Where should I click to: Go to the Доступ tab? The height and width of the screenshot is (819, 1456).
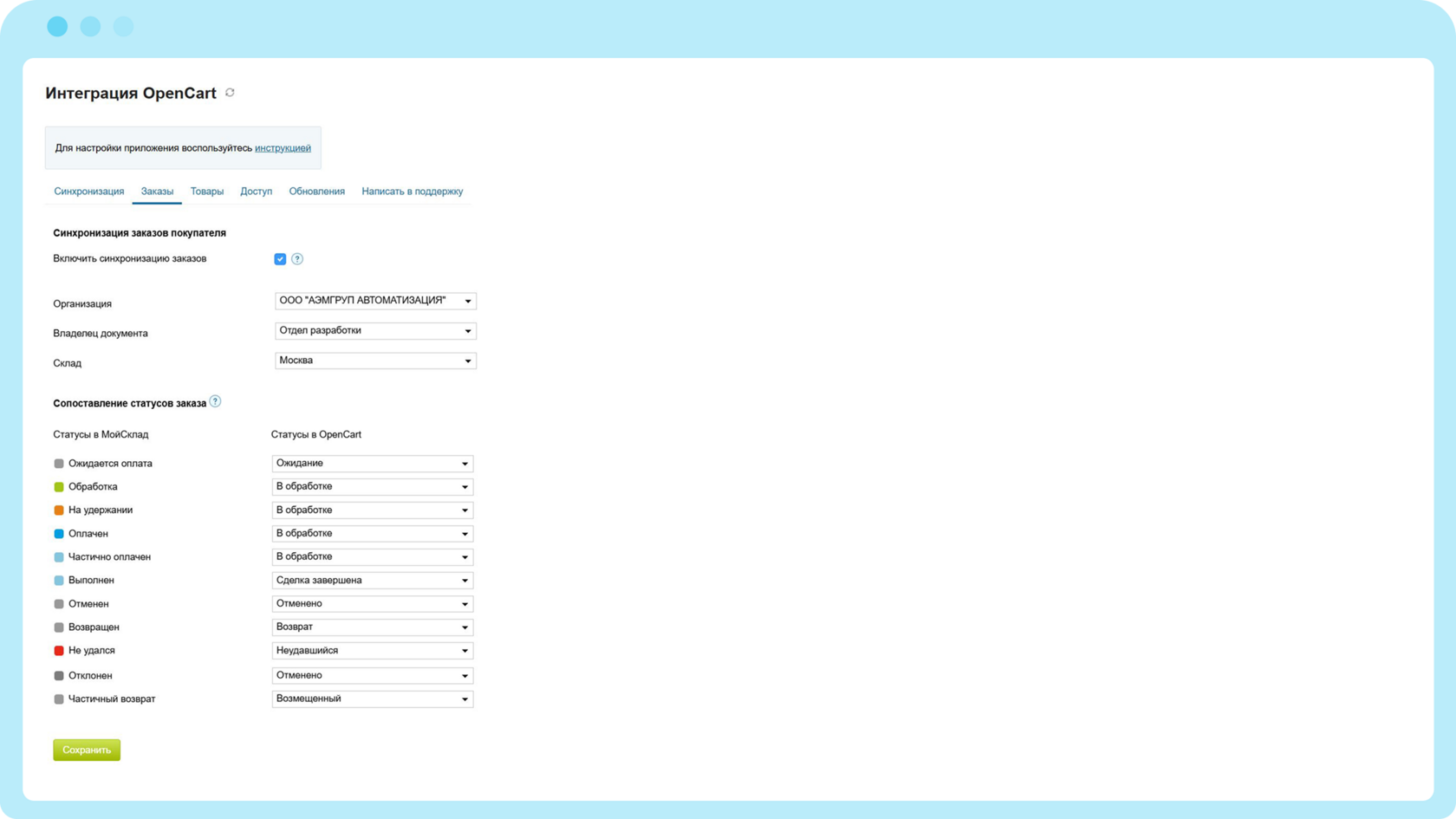[257, 192]
